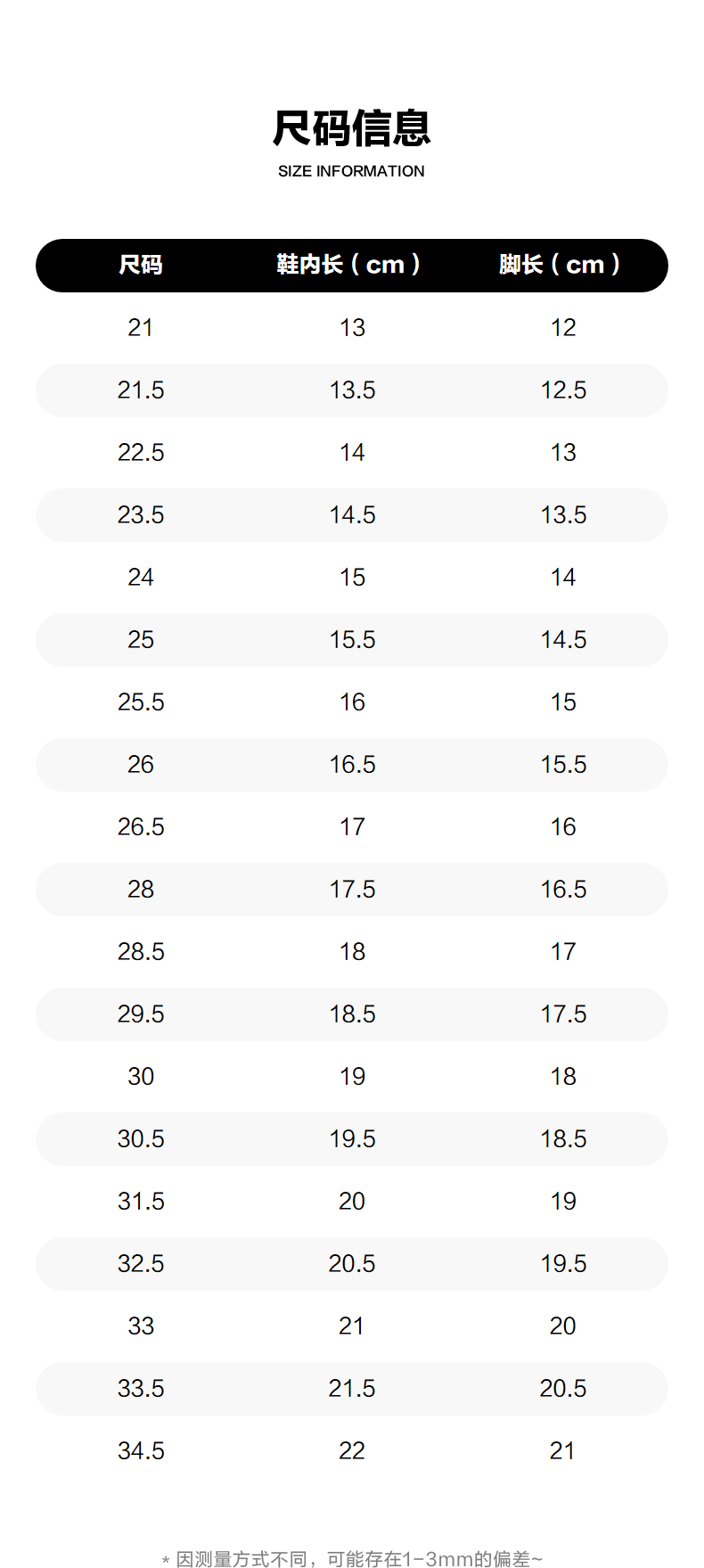Click inner length 20.5 in size 32.5 row
The width and height of the screenshot is (704, 1568).
352,1264
